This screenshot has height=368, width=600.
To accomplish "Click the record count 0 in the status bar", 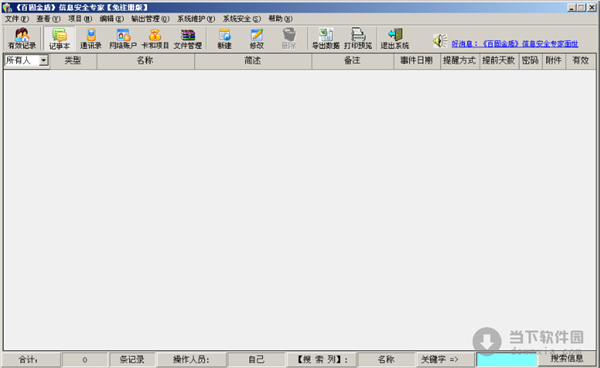I will click(85, 360).
